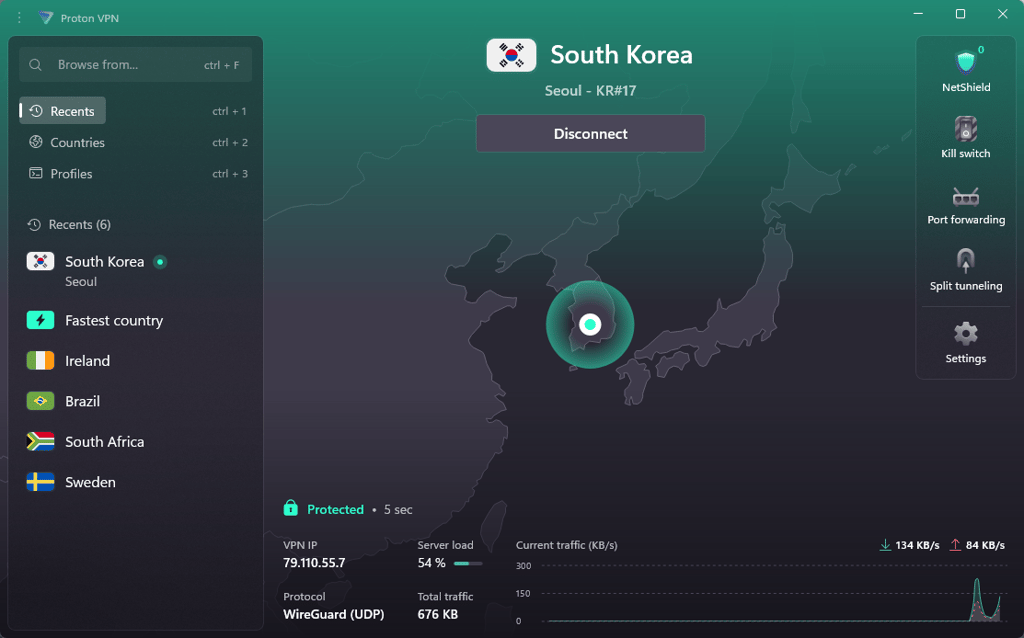The width and height of the screenshot is (1024, 638).
Task: Open the Split tunneling icon
Action: [965, 261]
